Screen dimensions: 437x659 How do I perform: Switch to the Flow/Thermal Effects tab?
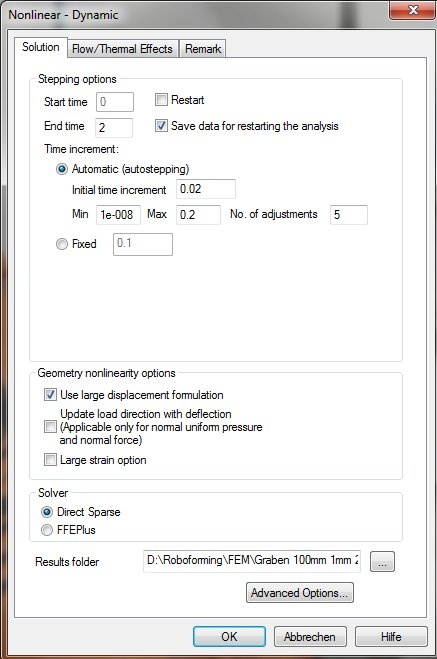click(x=122, y=49)
